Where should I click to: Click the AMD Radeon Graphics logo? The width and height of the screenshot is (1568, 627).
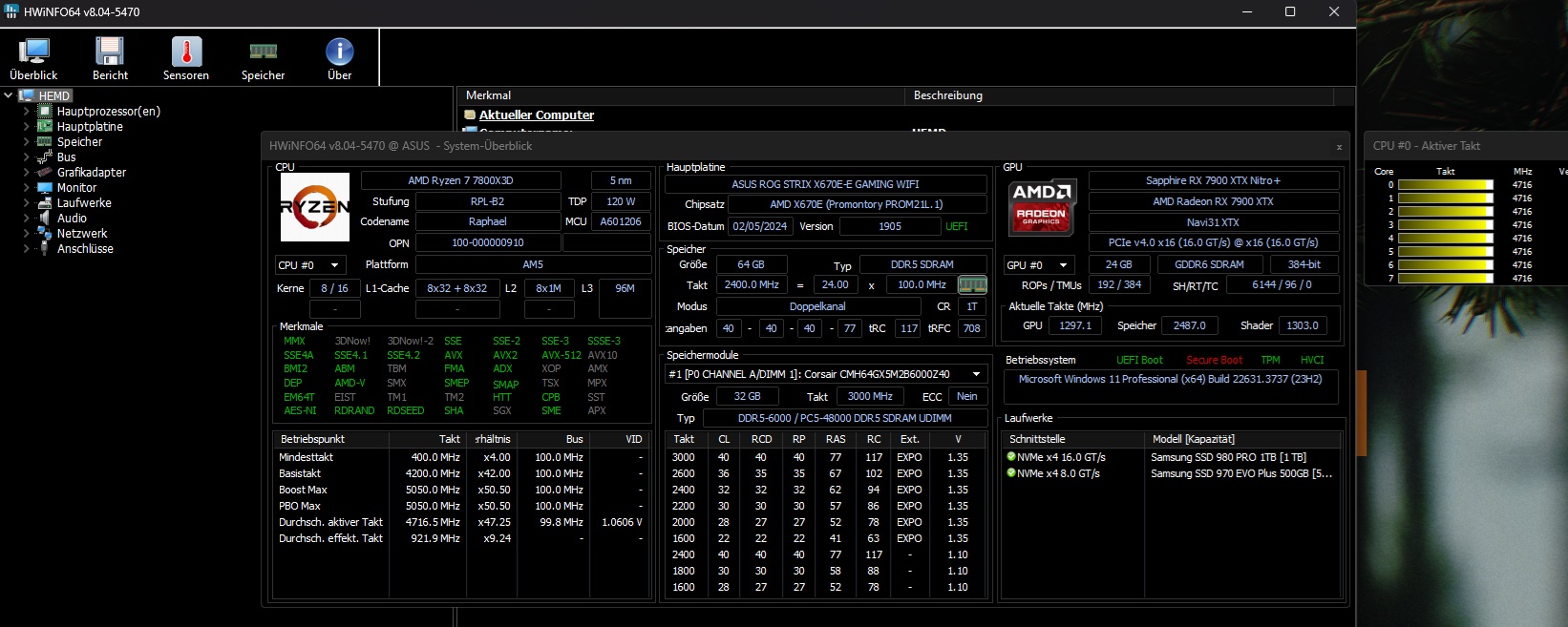point(1042,207)
